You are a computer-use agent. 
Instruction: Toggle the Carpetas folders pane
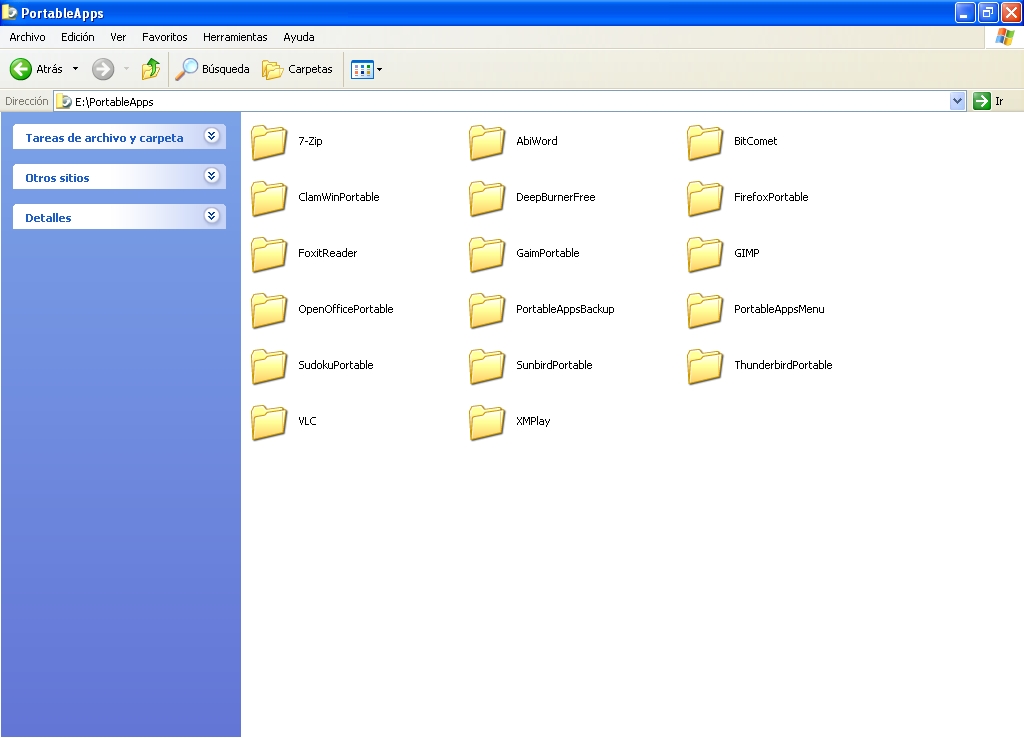click(x=298, y=69)
